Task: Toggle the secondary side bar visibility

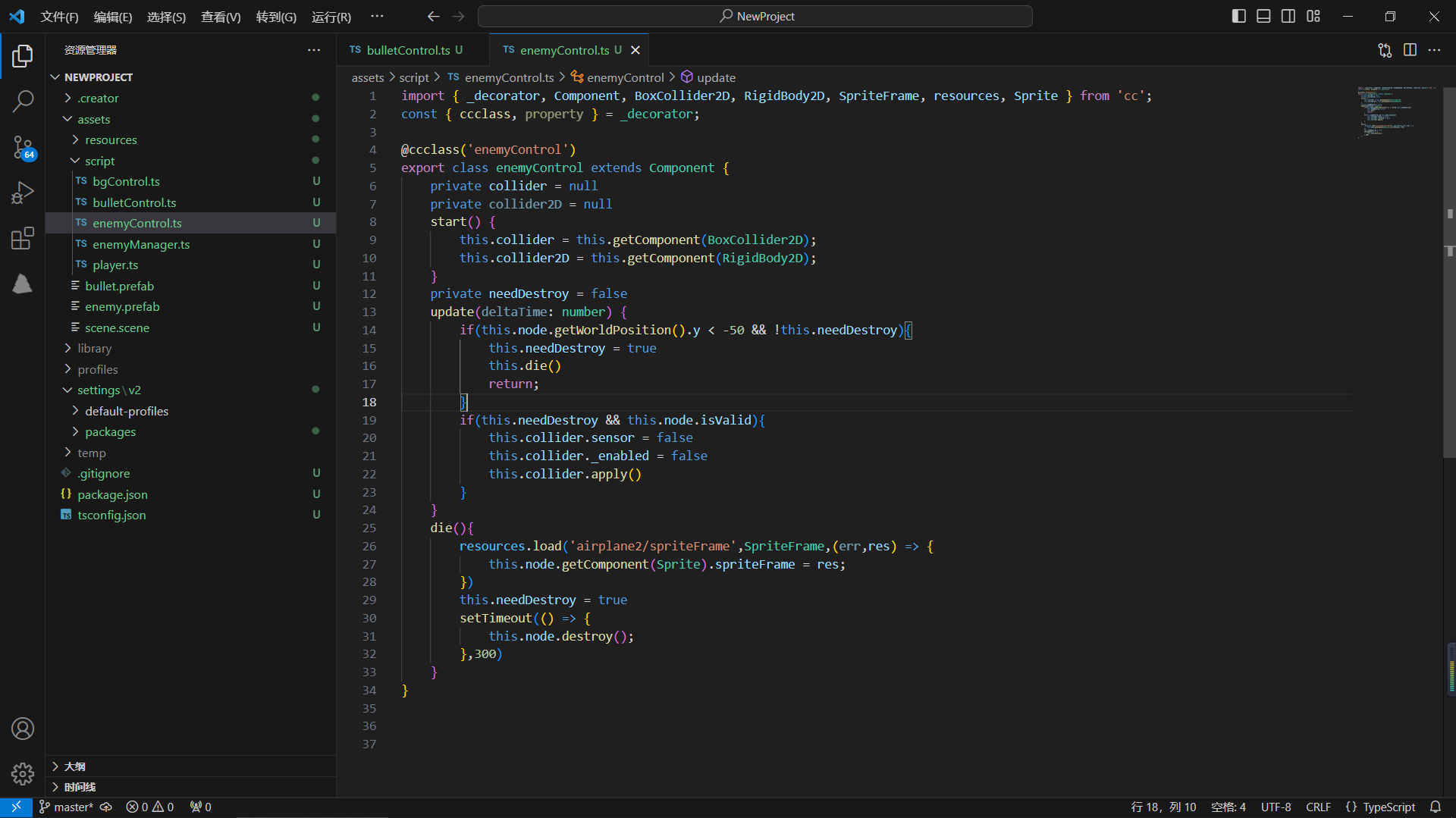Action: (x=1288, y=16)
